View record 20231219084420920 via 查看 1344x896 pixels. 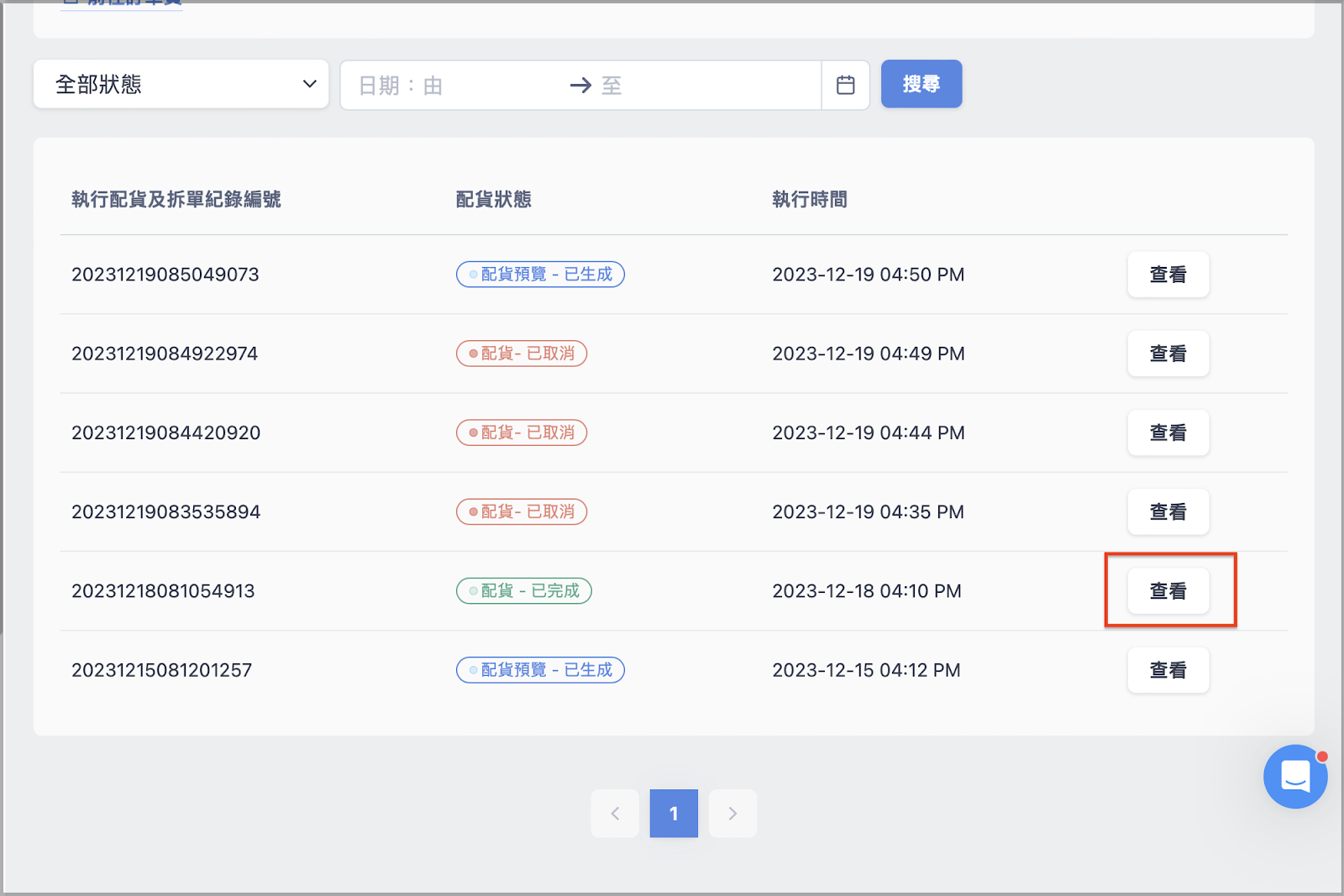point(1168,432)
